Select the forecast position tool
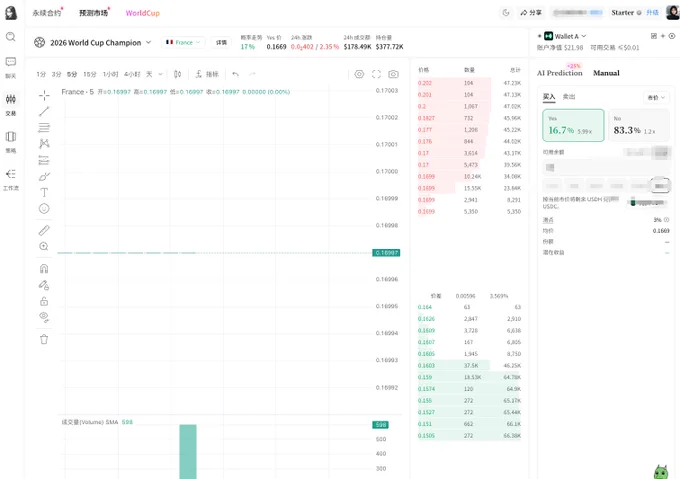680x479 pixels. 44,160
